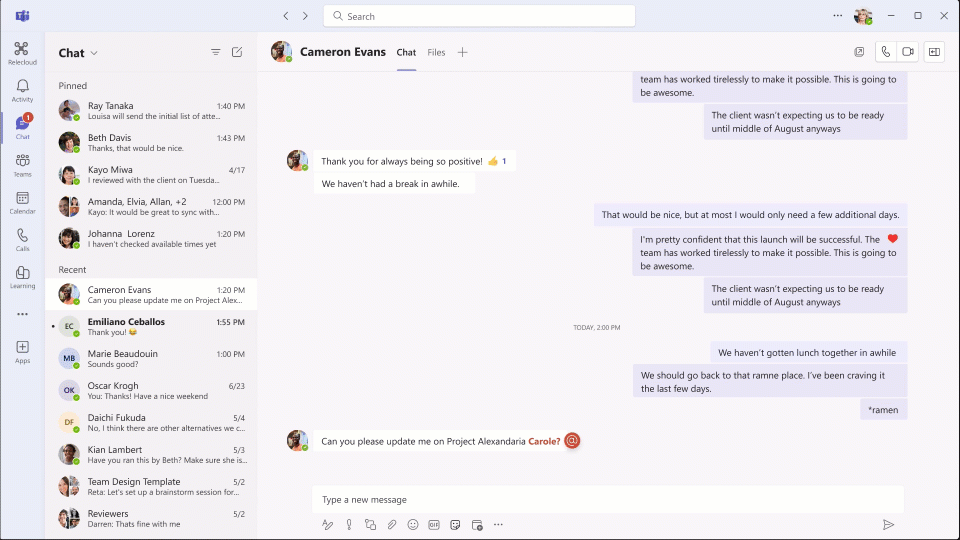Attach a file using the paperclip icon
Screen dimensions: 960x540
tap(392, 524)
